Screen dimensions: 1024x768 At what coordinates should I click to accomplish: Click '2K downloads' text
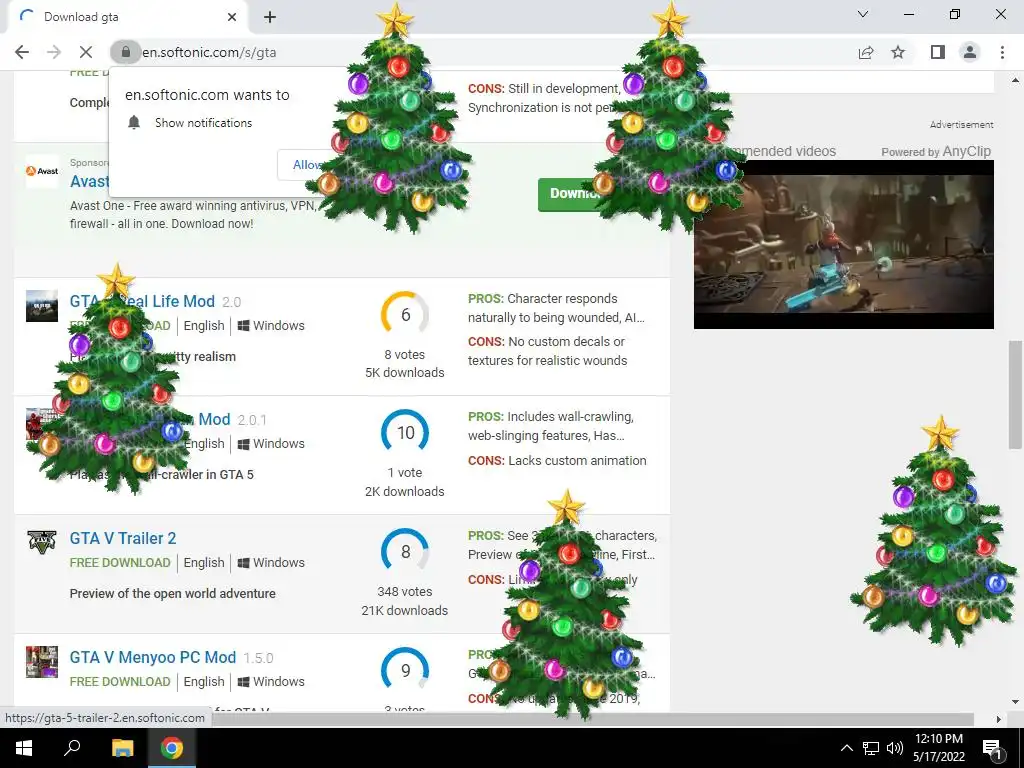point(404,492)
